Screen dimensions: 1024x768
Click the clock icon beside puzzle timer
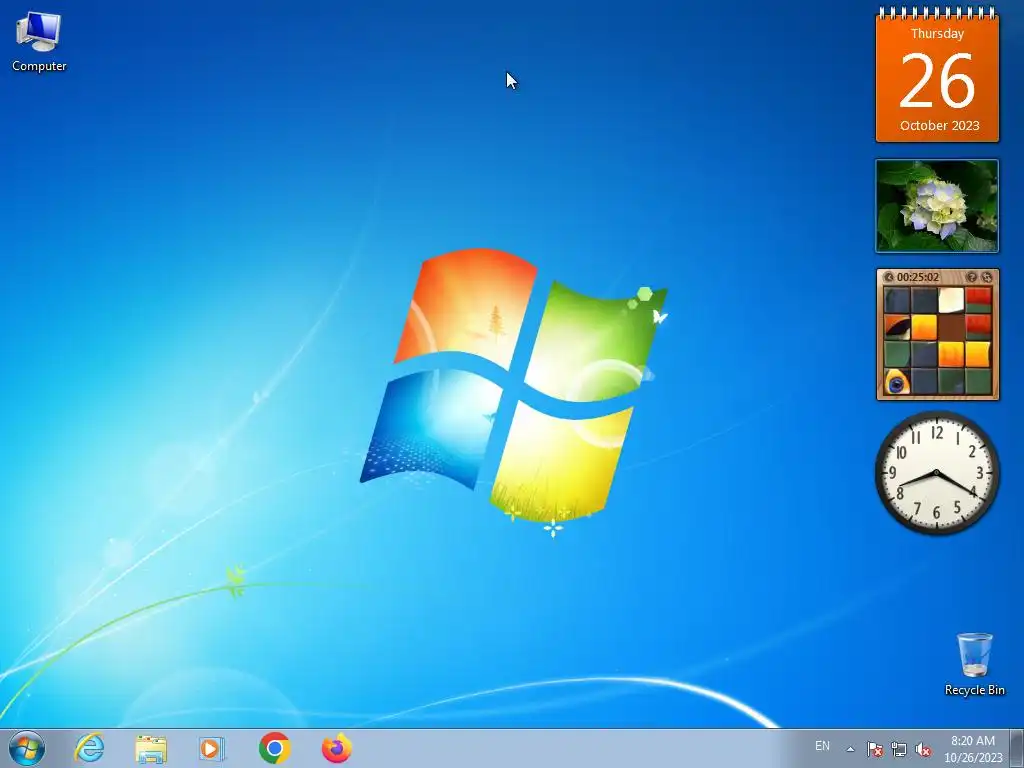coord(889,278)
